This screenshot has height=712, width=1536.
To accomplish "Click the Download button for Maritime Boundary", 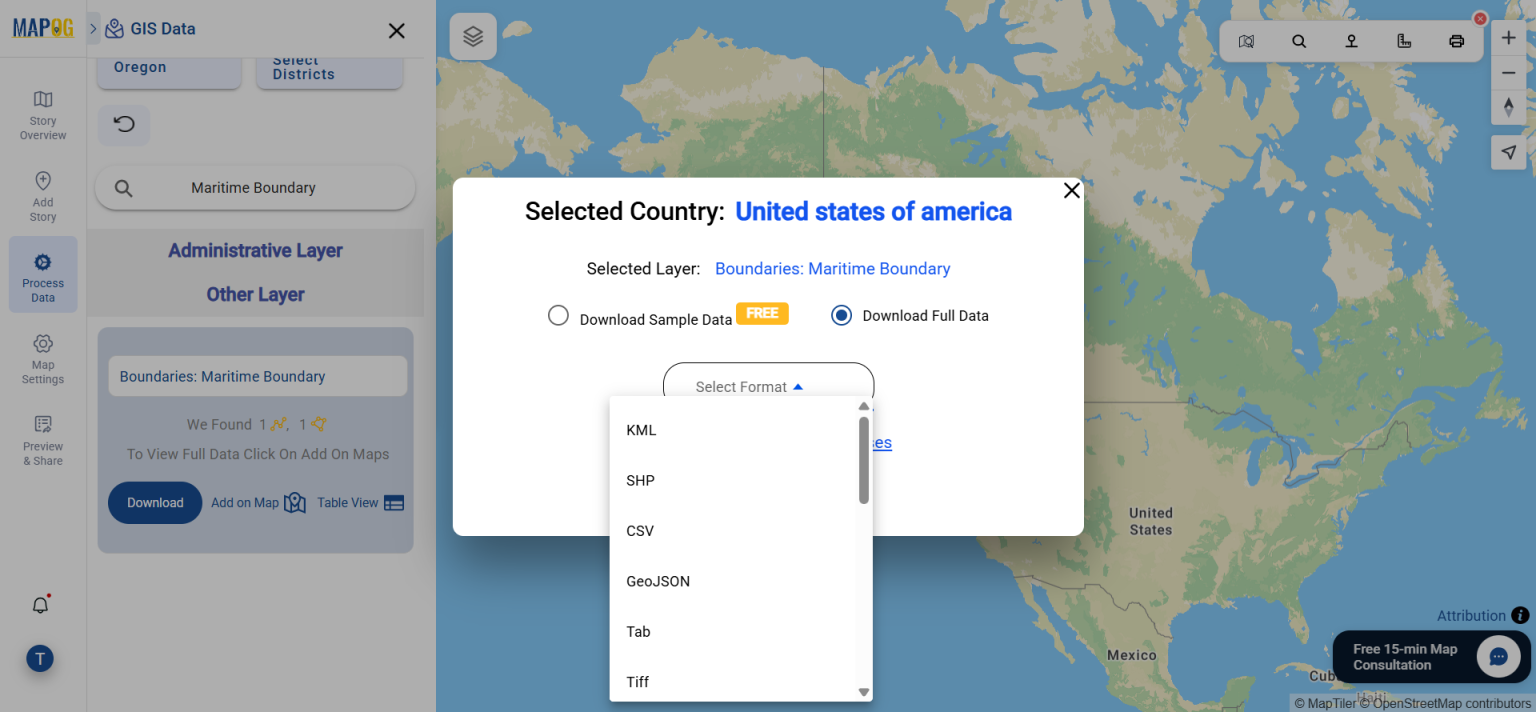I will pos(155,503).
